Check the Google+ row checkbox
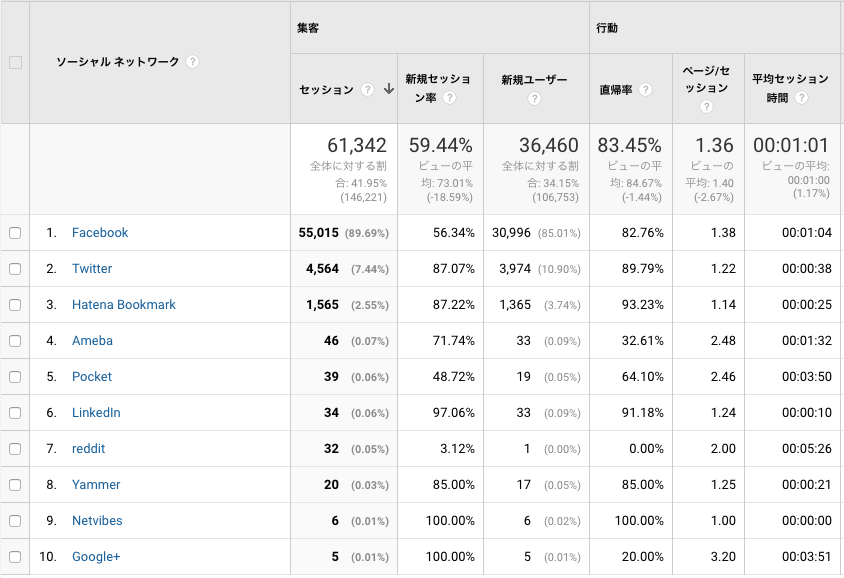The width and height of the screenshot is (844, 578). pyautogui.click(x=15, y=557)
